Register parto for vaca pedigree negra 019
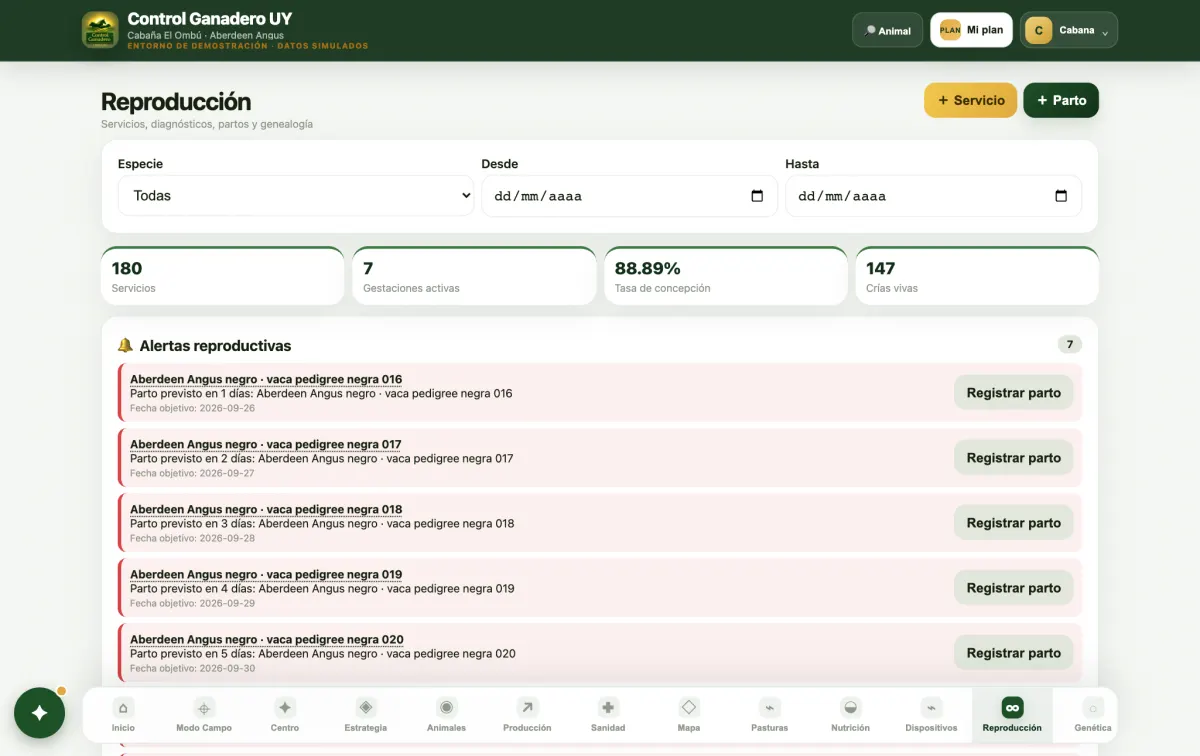Image resolution: width=1200 pixels, height=756 pixels. (1014, 588)
